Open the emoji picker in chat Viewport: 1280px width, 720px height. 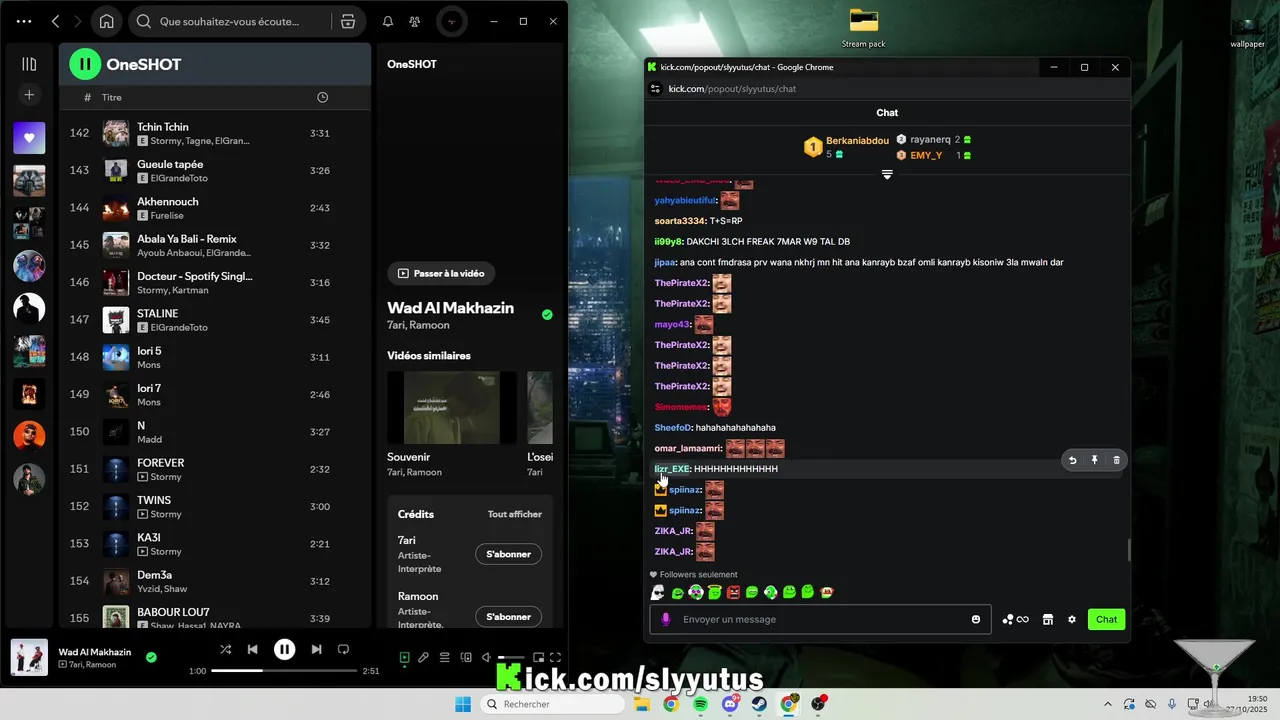[x=976, y=619]
